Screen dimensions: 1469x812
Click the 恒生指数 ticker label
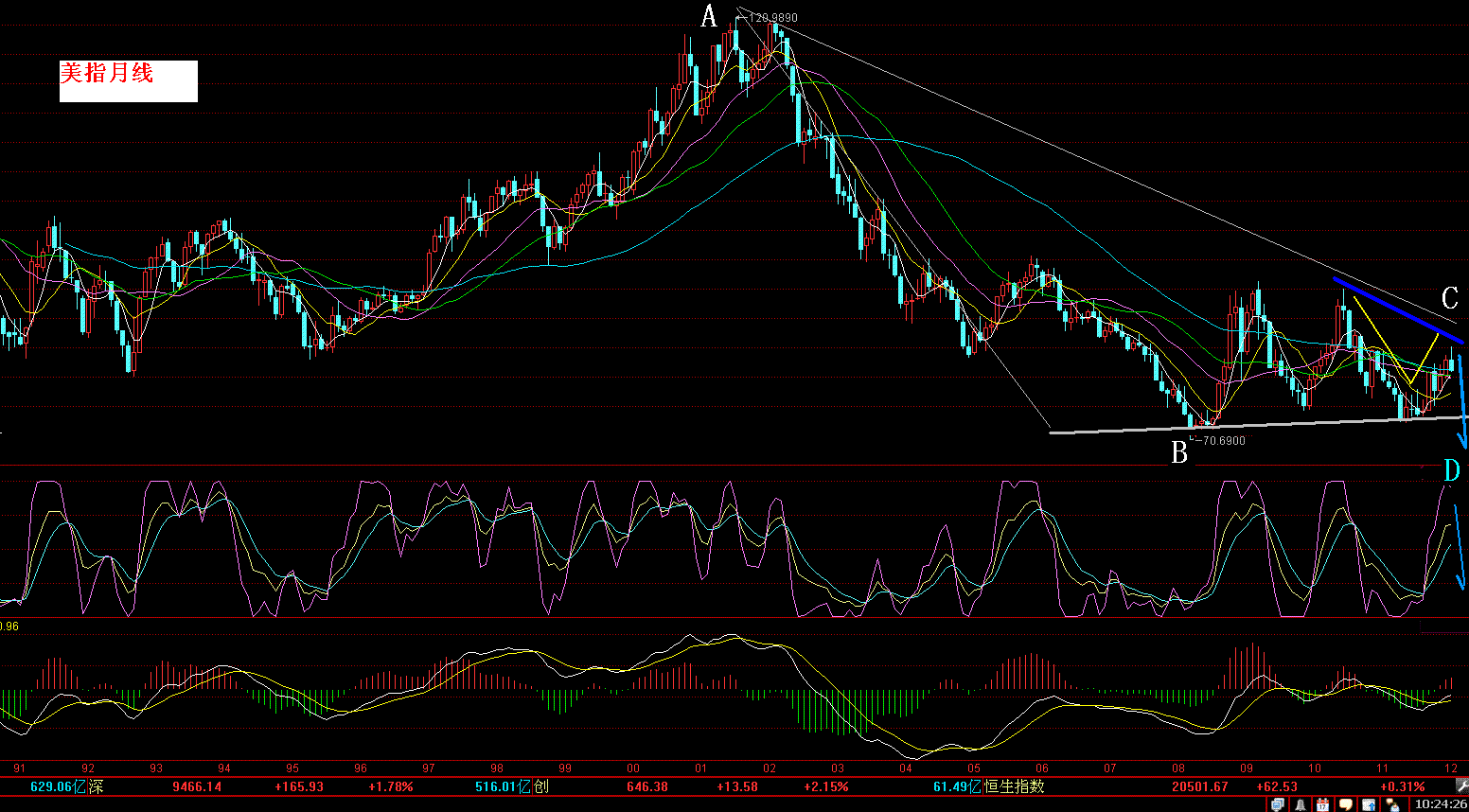coord(1014,786)
